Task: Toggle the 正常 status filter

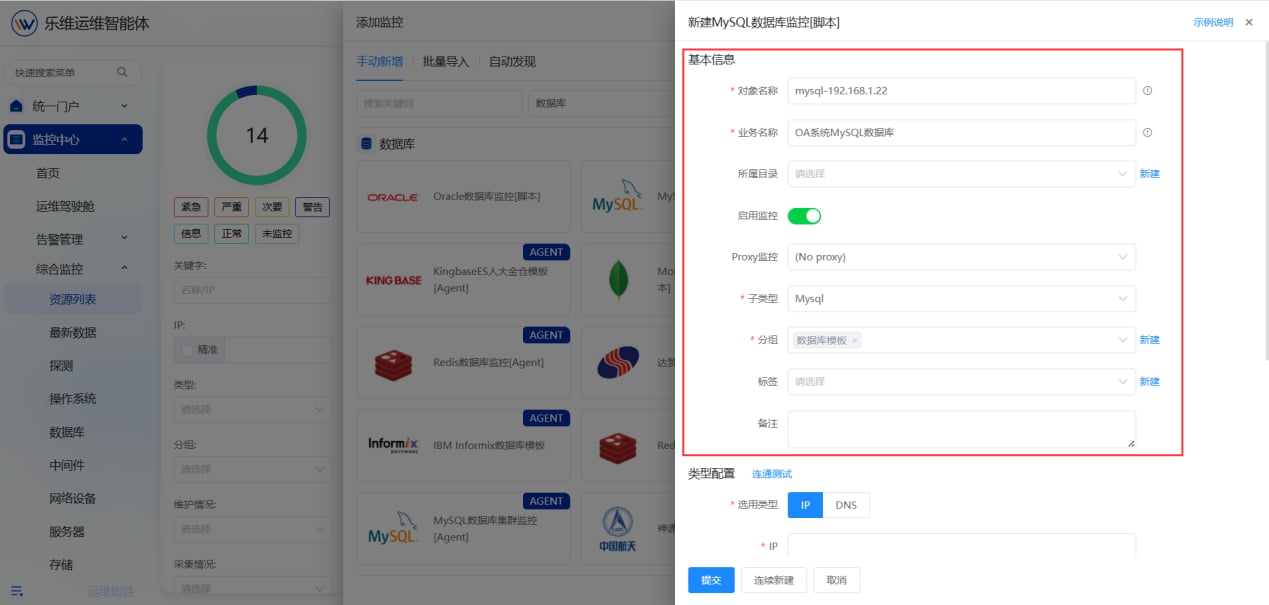Action: tap(232, 233)
